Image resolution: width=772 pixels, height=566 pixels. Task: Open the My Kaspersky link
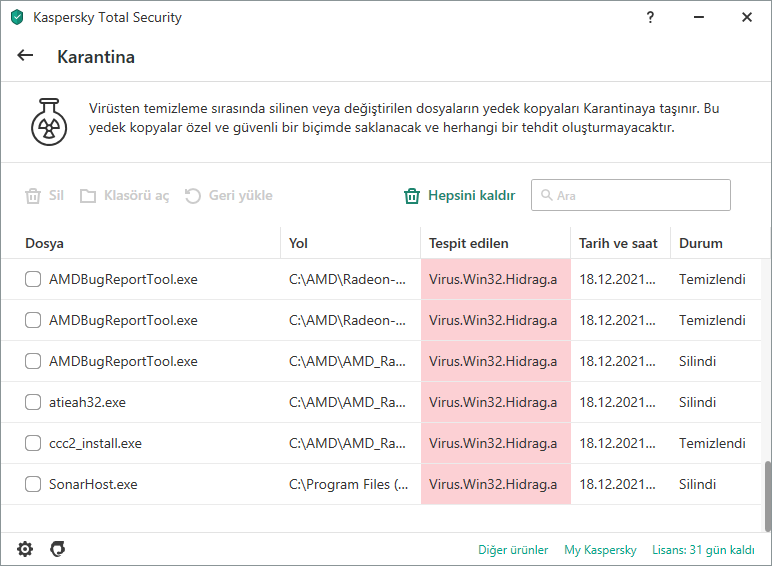click(x=600, y=550)
